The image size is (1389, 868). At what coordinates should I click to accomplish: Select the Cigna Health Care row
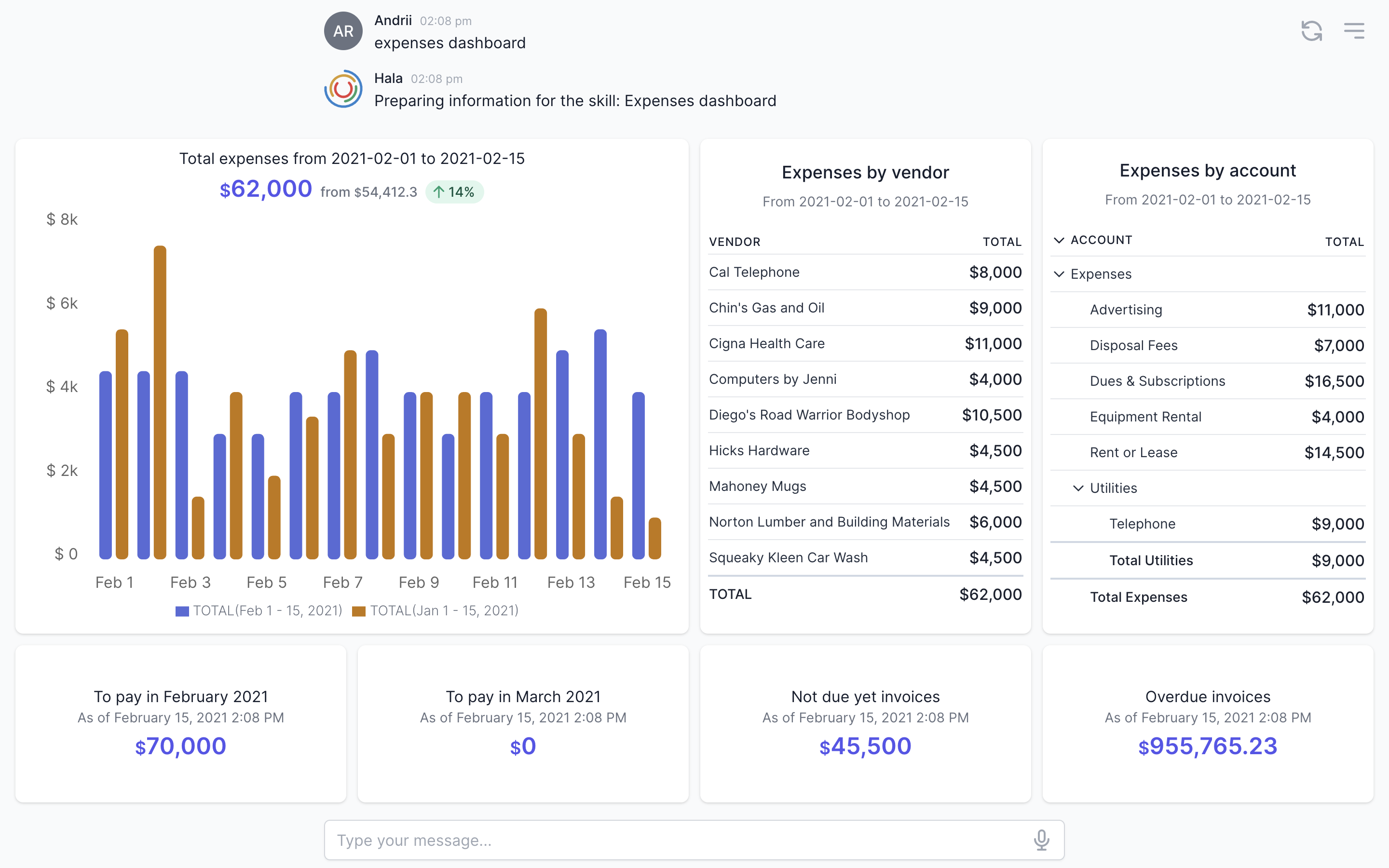click(x=865, y=343)
